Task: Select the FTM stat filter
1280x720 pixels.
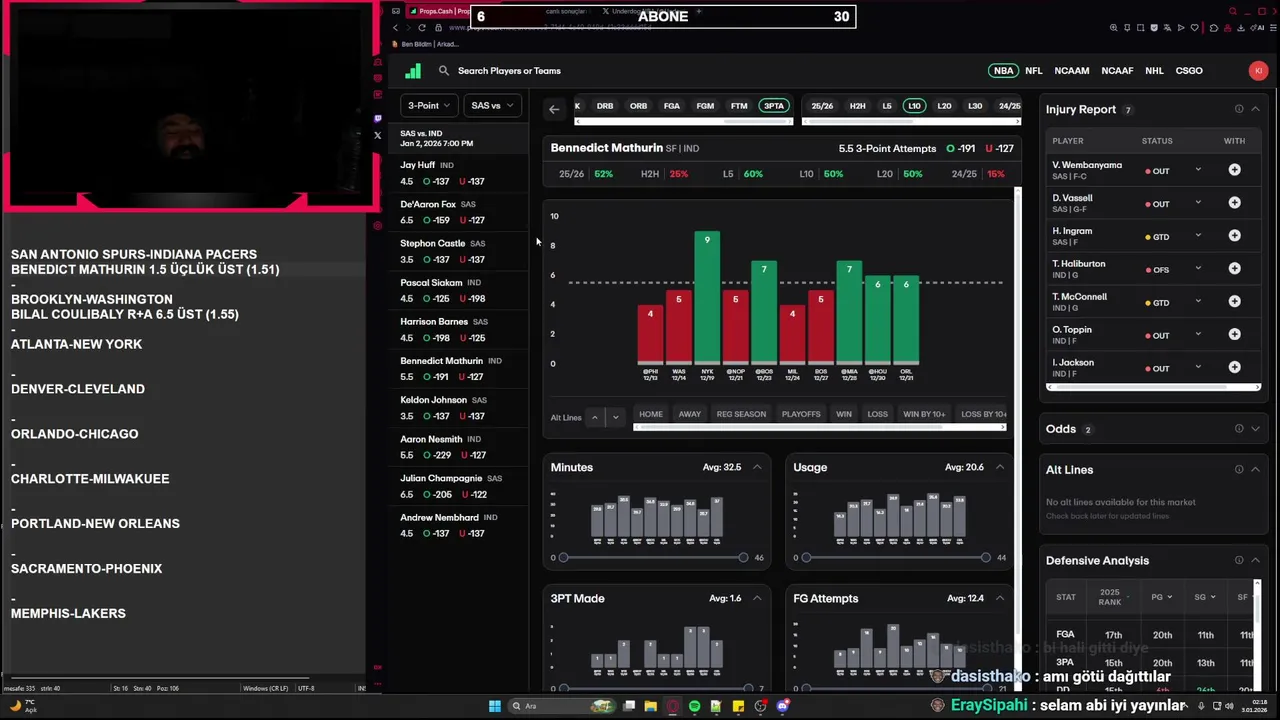Action: (739, 106)
